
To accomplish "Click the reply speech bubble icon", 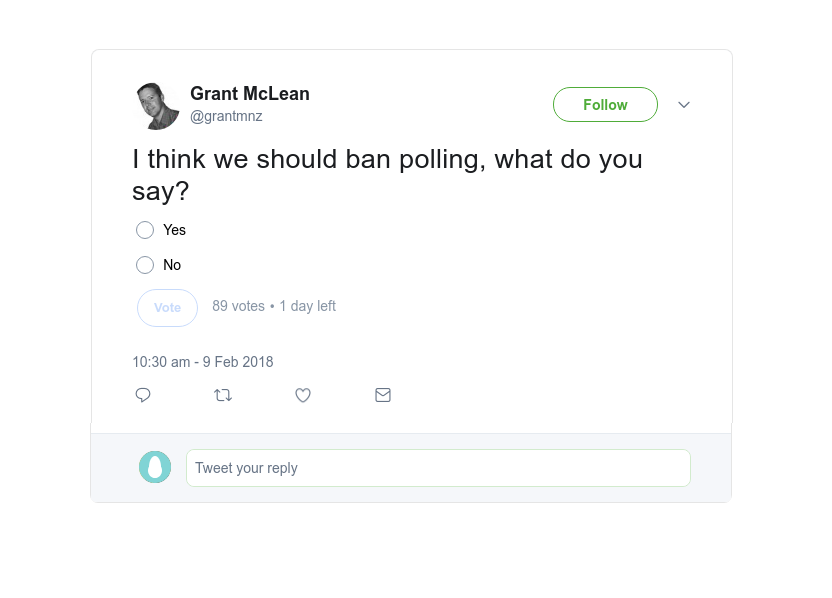I will [x=143, y=395].
